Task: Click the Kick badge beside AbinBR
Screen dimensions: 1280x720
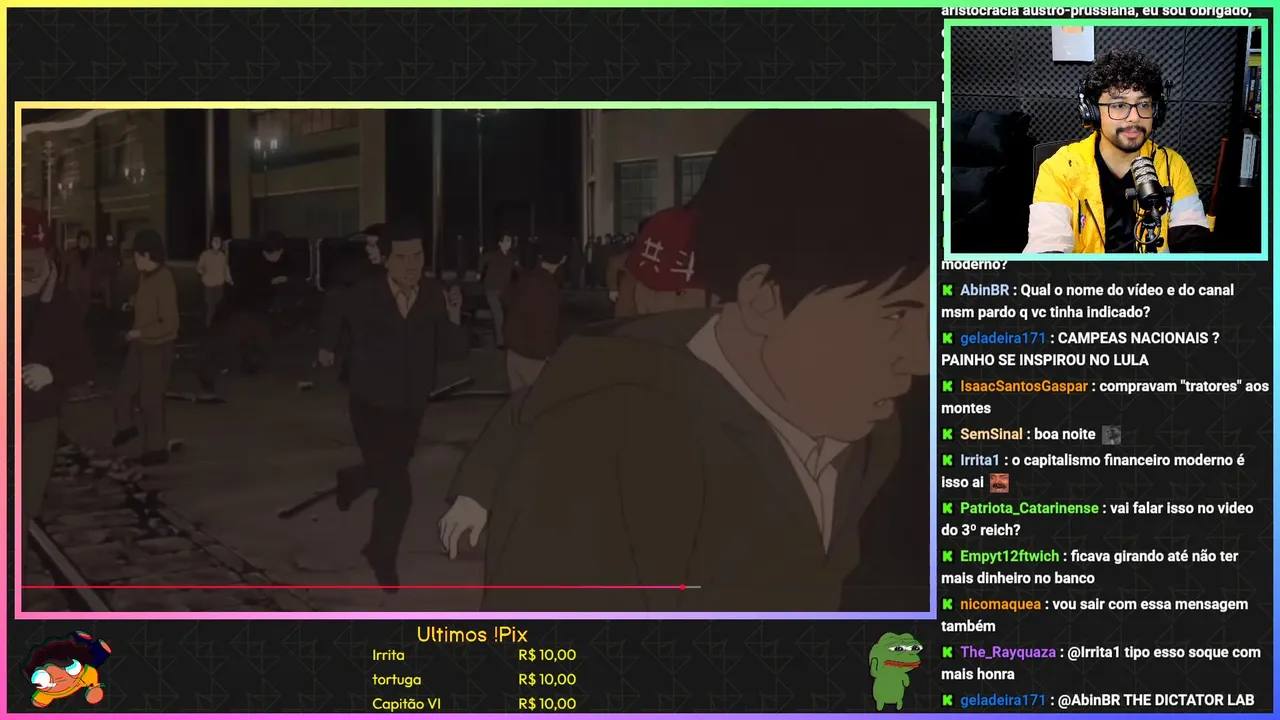Action: 948,290
